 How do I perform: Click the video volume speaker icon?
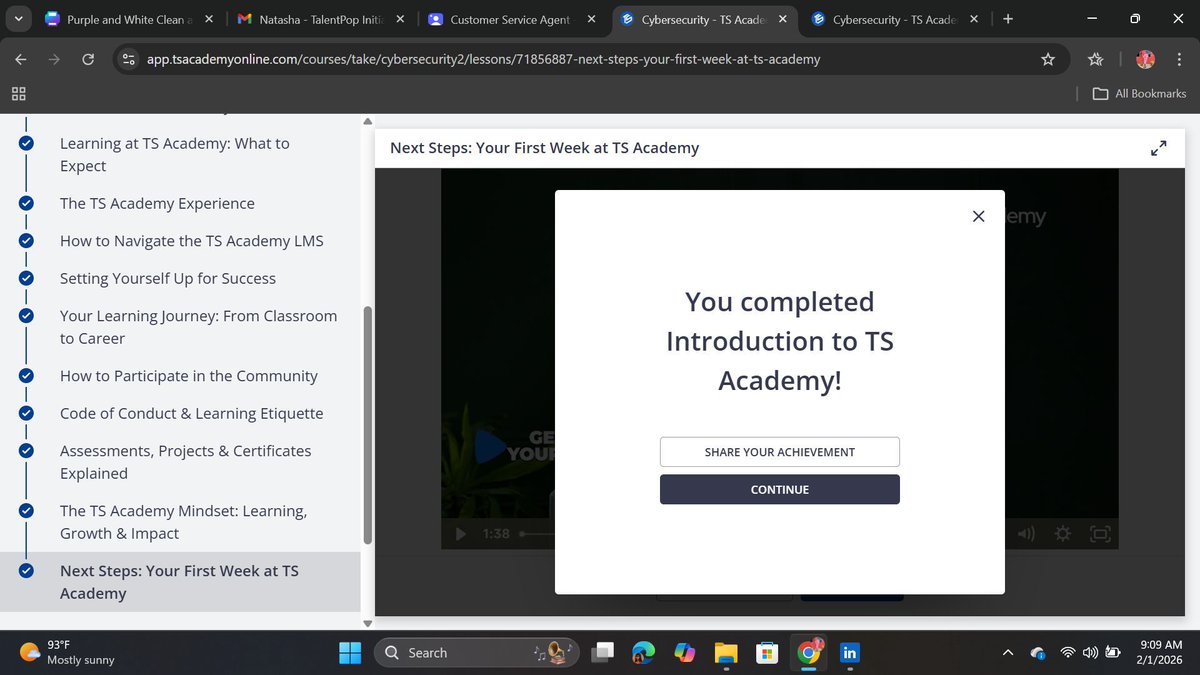[1028, 534]
